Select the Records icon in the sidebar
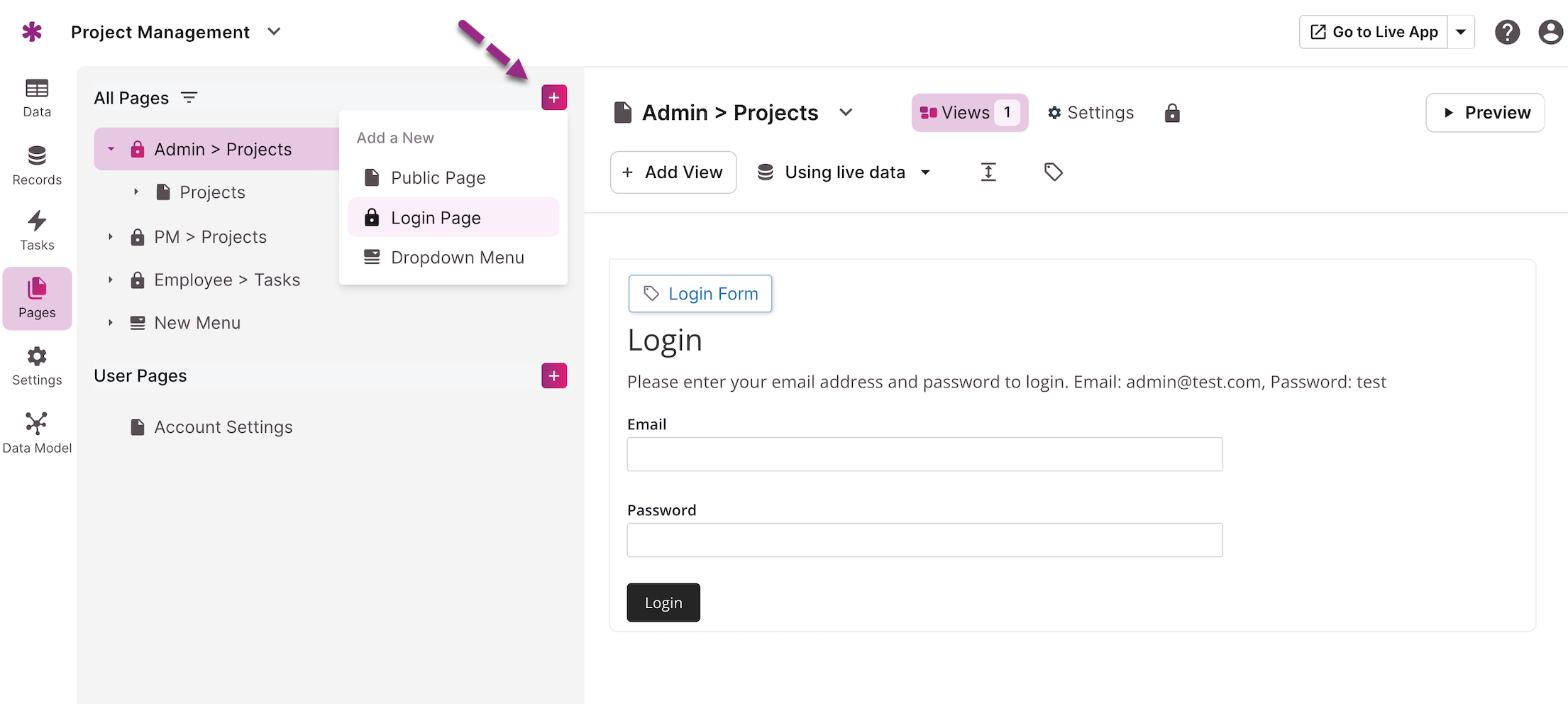The image size is (1568, 704). [36, 165]
